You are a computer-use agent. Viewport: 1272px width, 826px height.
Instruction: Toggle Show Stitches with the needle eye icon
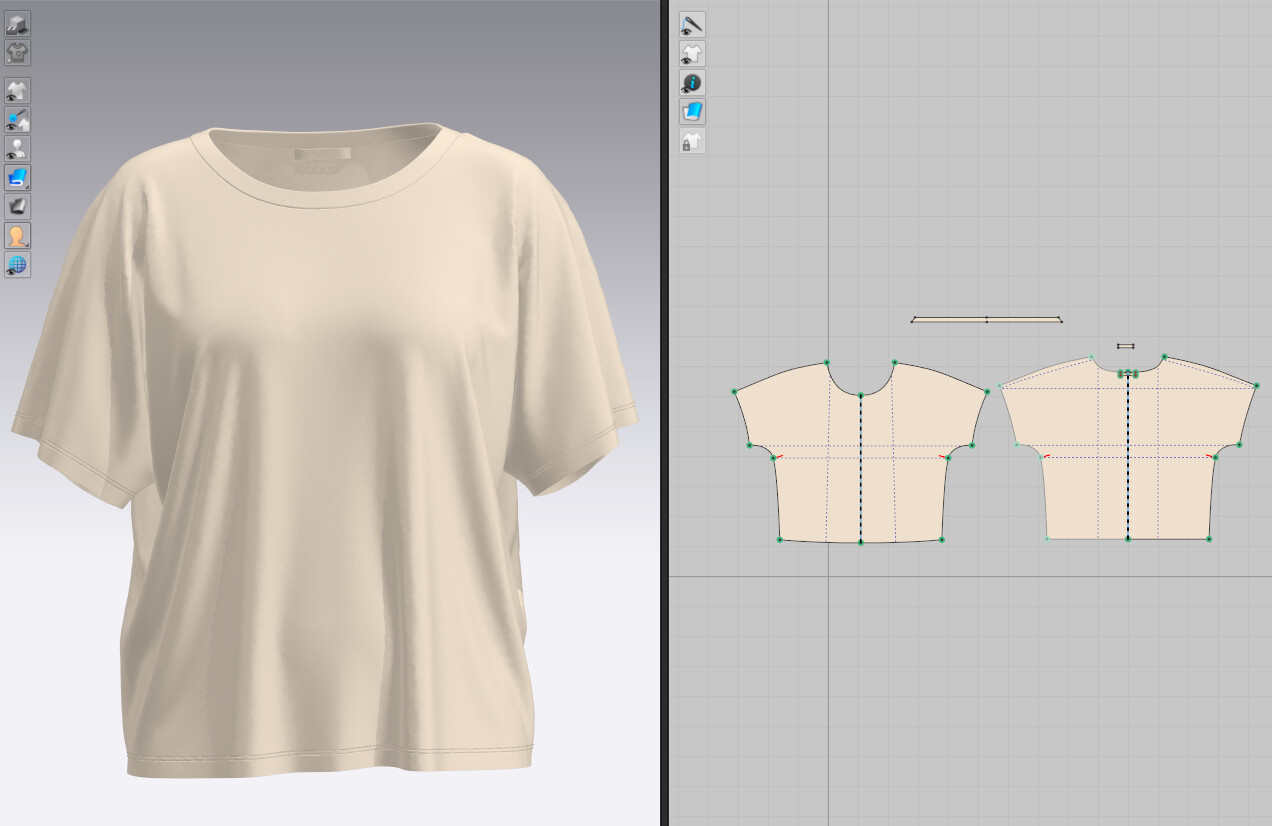(692, 25)
